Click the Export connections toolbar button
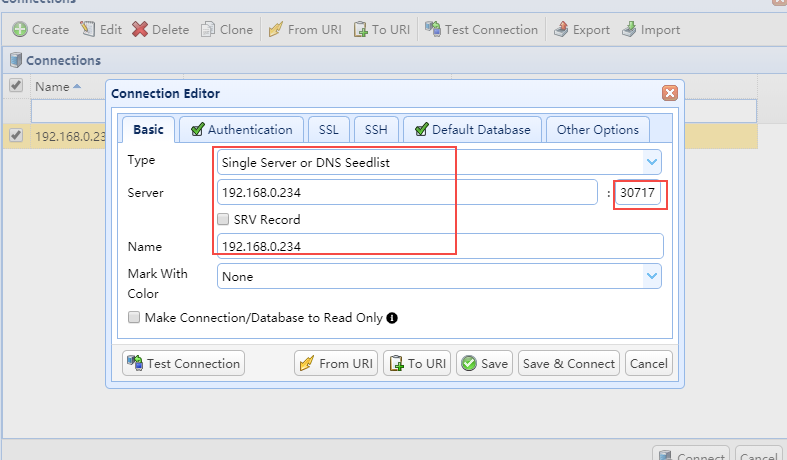 click(x=582, y=30)
